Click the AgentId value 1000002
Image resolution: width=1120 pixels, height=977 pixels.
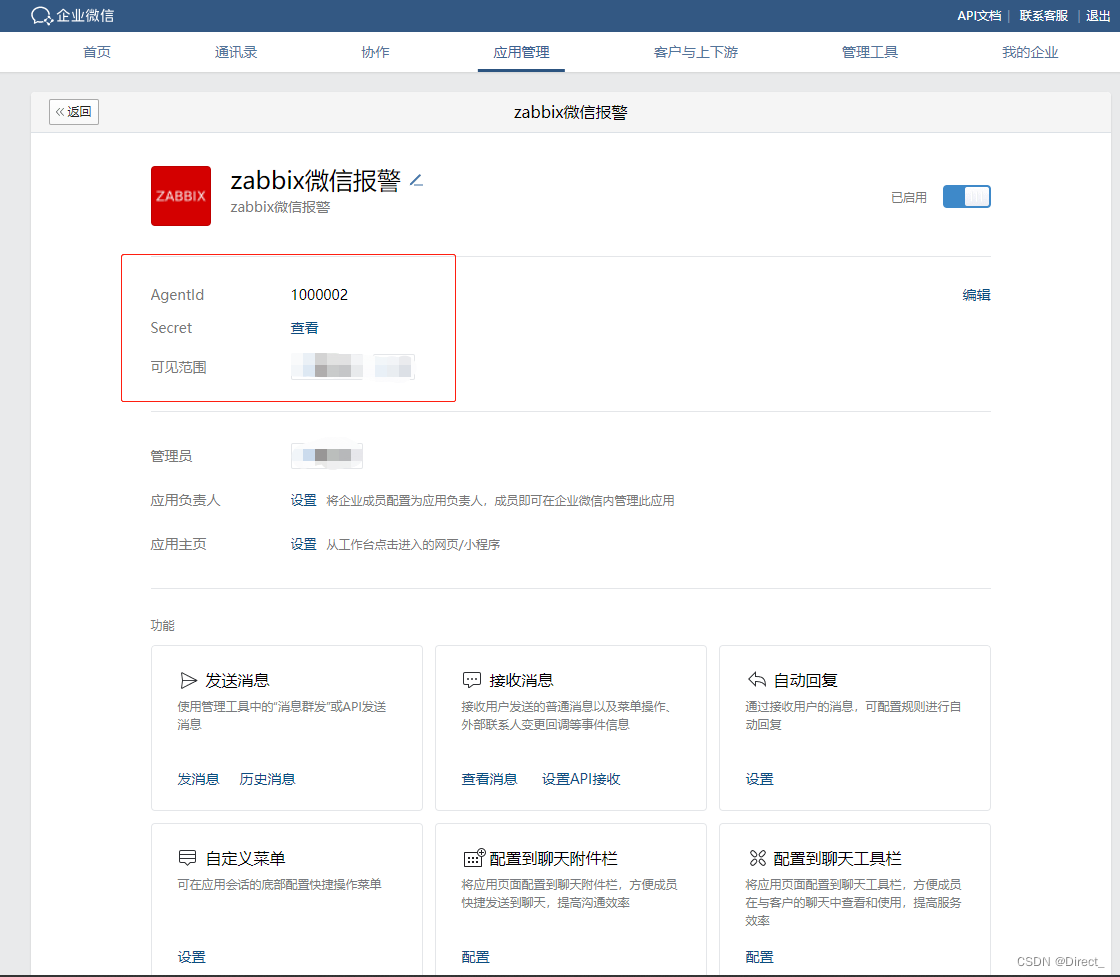click(x=319, y=295)
